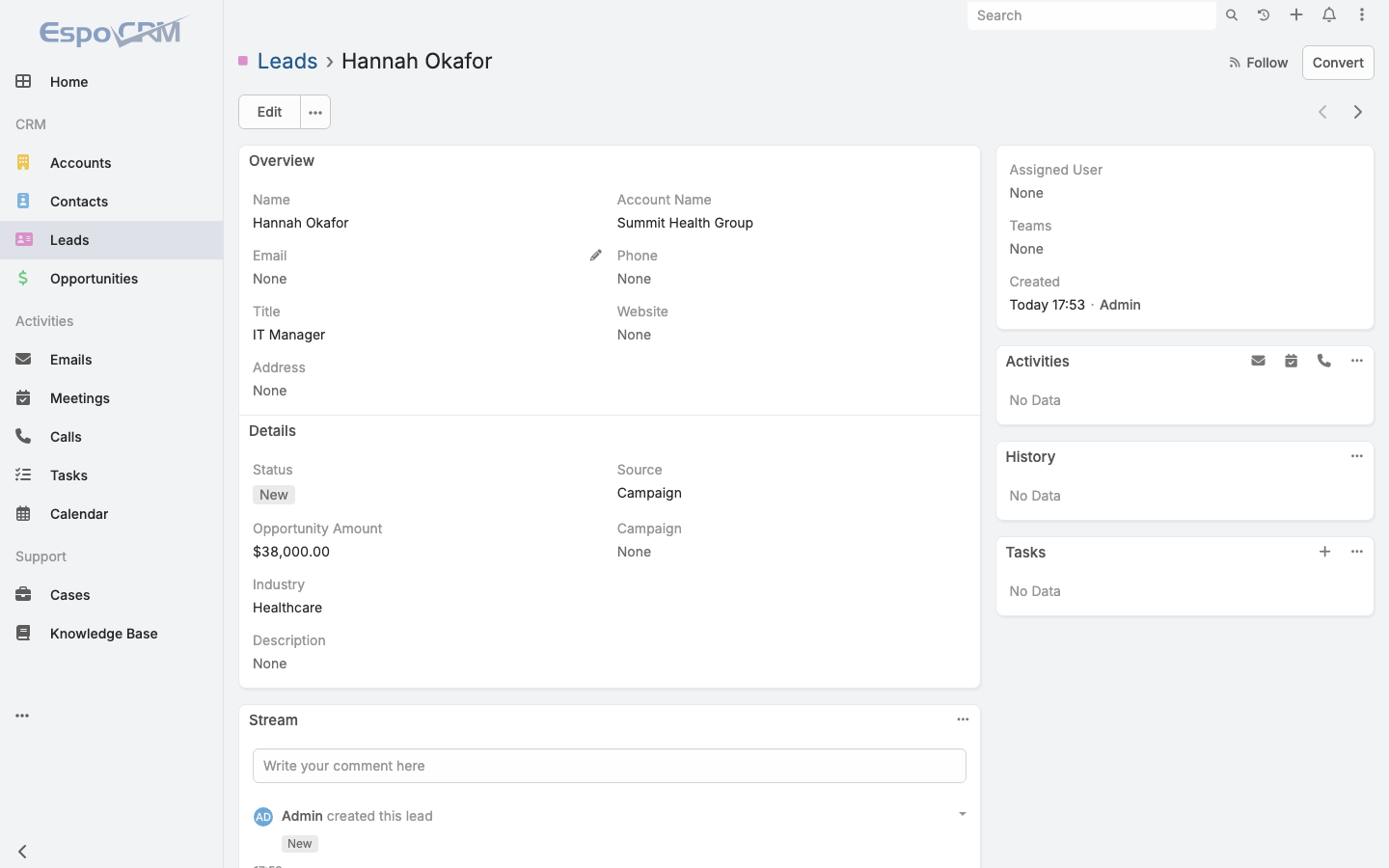Go to previous lead record arrow
This screenshot has width=1389, height=868.
tap(1323, 112)
